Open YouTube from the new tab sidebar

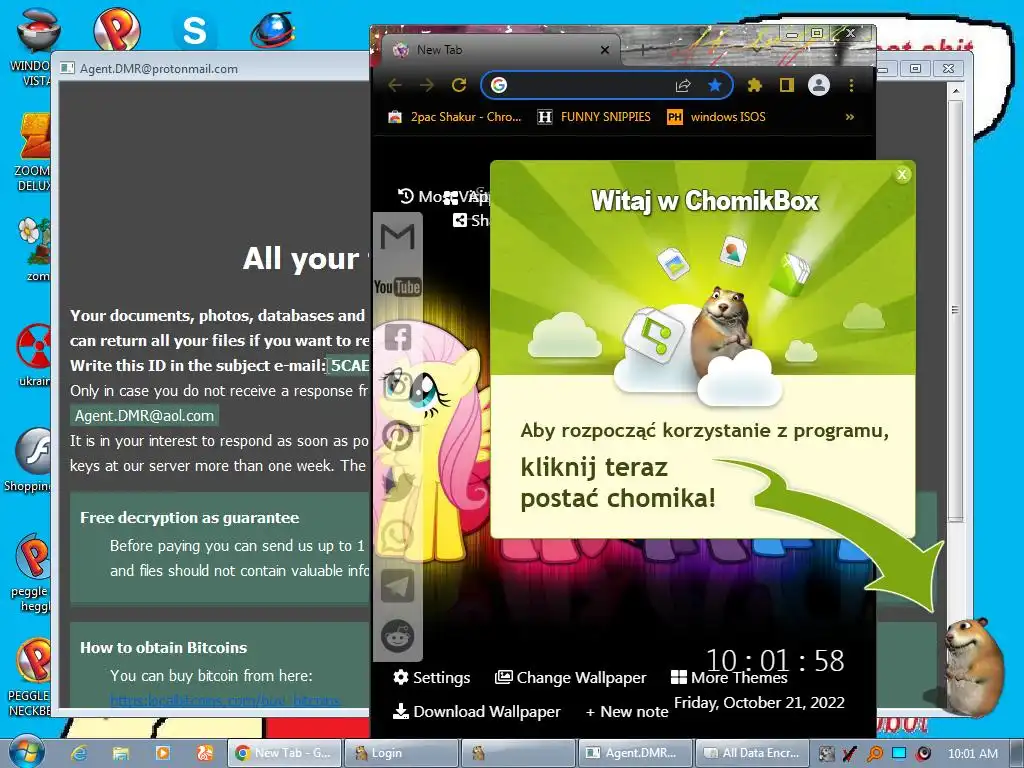pyautogui.click(x=398, y=287)
